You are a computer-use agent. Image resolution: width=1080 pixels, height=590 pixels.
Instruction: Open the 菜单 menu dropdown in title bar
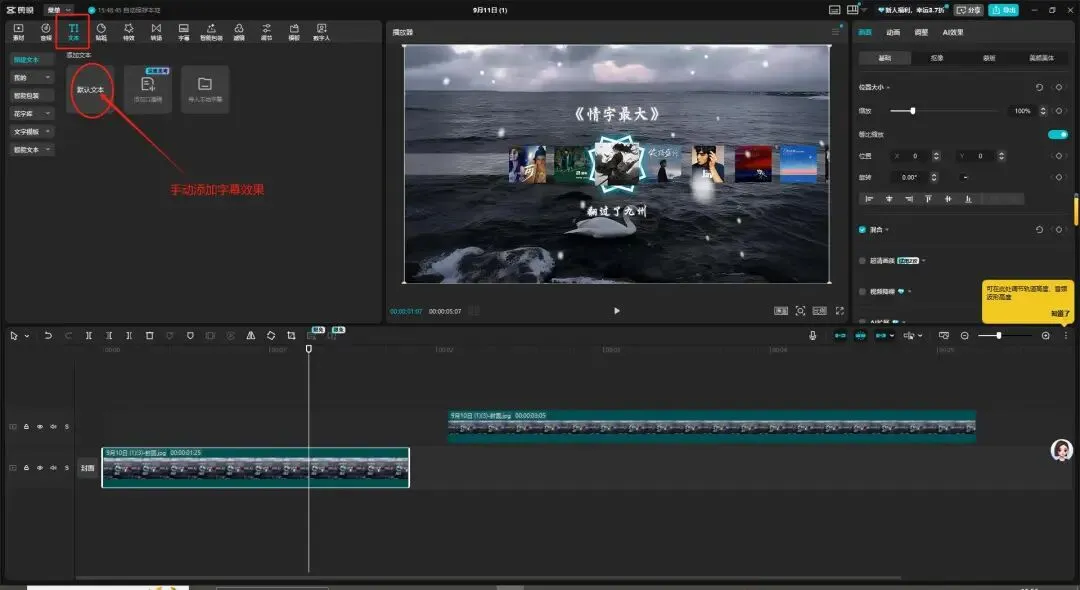58,9
